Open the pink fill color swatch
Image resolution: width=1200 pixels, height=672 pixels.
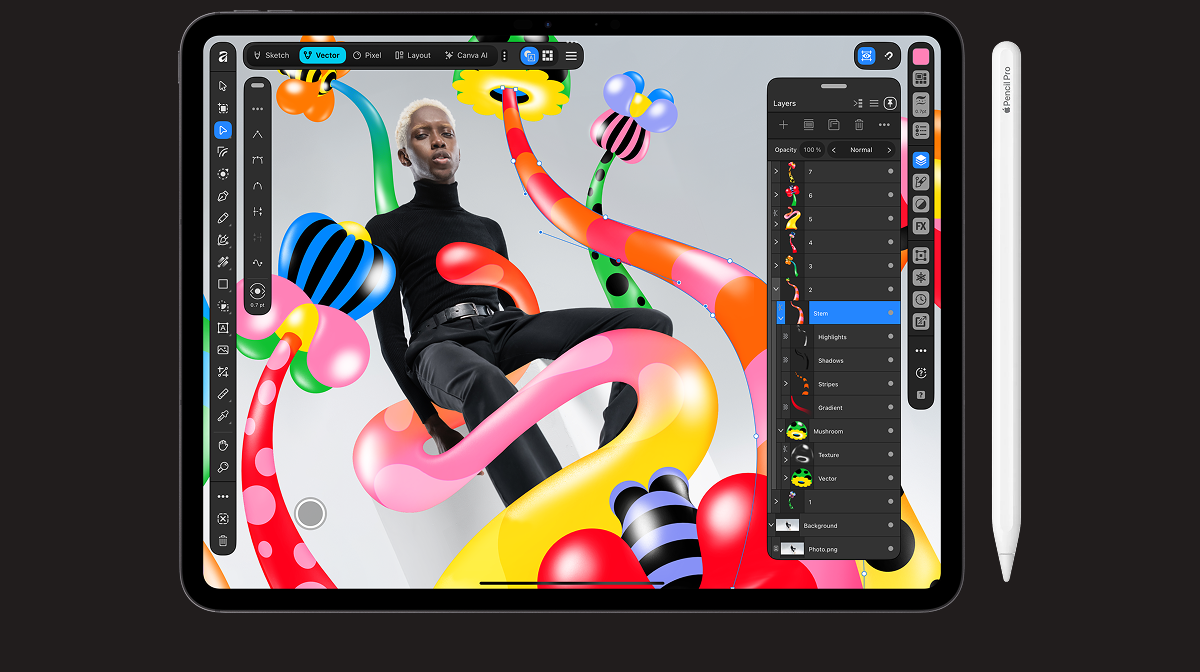[x=921, y=56]
